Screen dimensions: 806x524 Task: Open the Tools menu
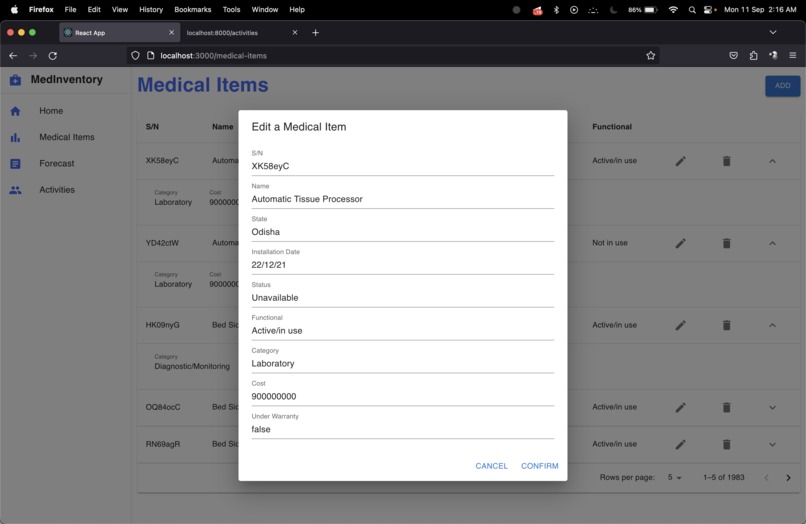click(x=231, y=9)
